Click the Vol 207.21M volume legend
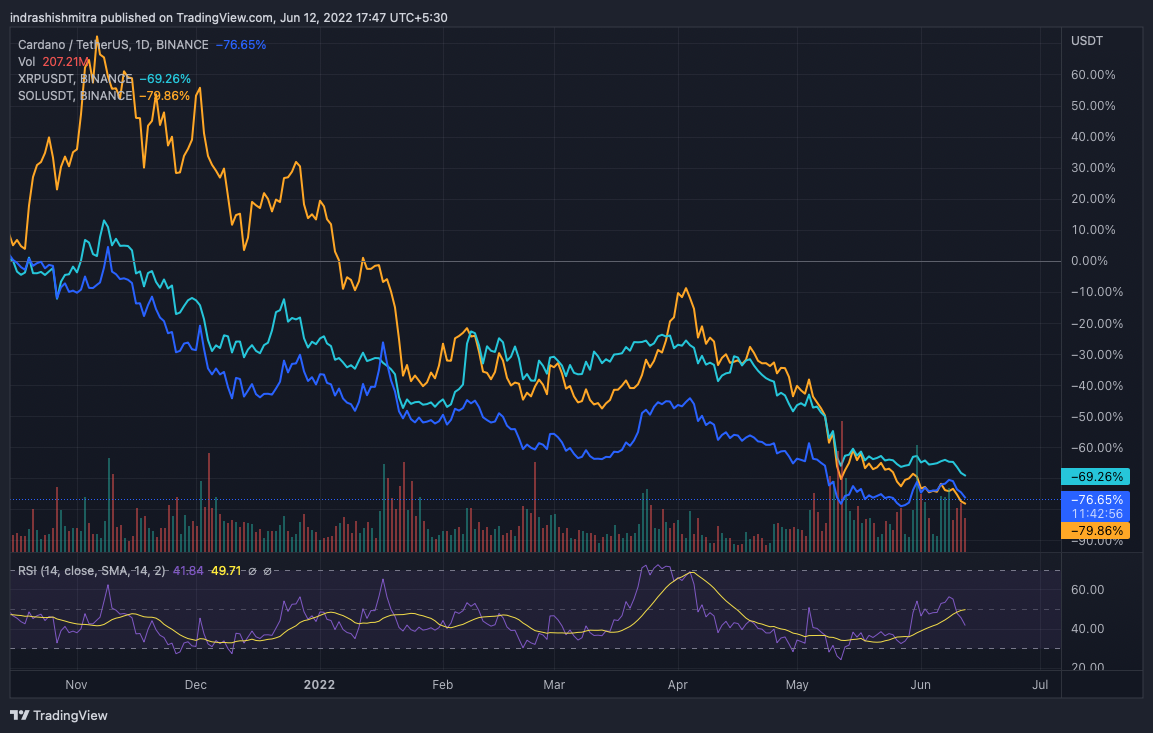This screenshot has width=1153, height=733. 53,62
